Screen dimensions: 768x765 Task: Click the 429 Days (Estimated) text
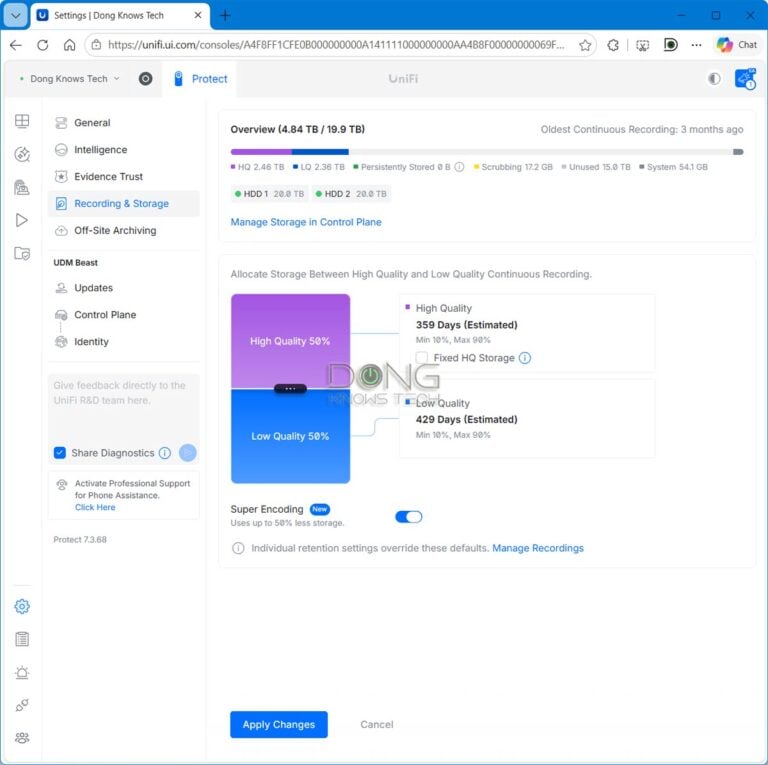coord(466,419)
